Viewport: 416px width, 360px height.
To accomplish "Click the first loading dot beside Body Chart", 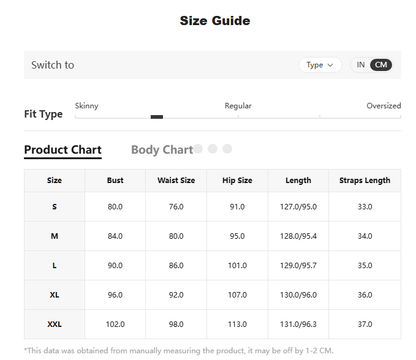I will 198,149.
